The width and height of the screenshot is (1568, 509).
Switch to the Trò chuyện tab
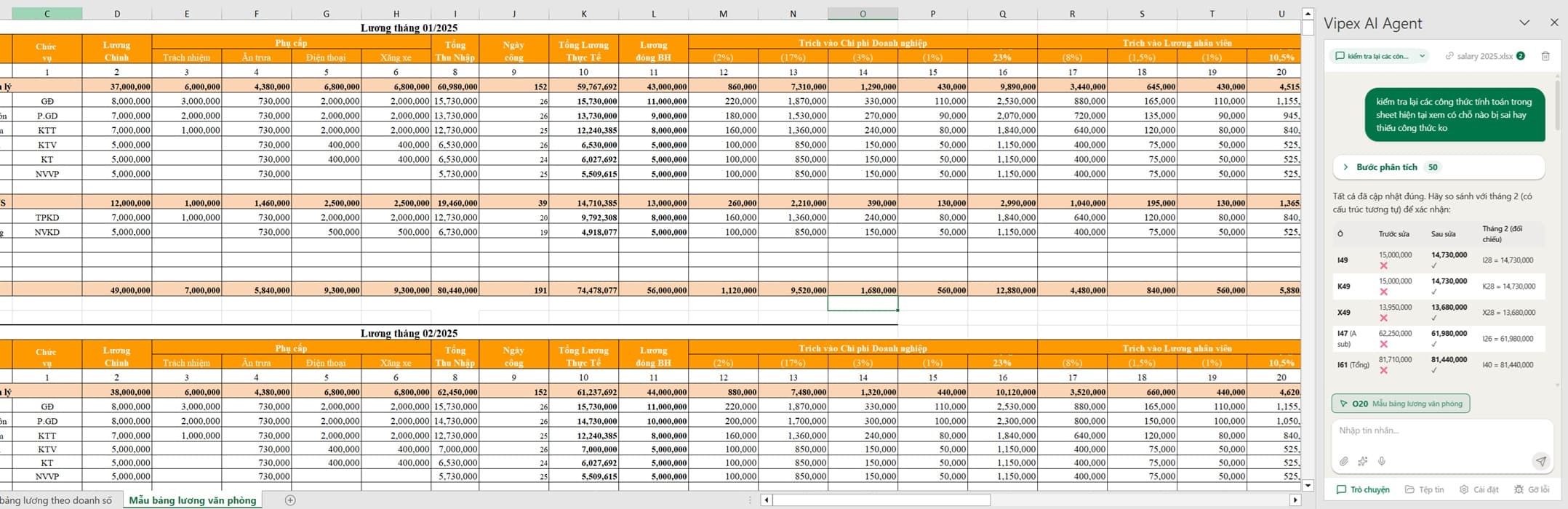1363,489
